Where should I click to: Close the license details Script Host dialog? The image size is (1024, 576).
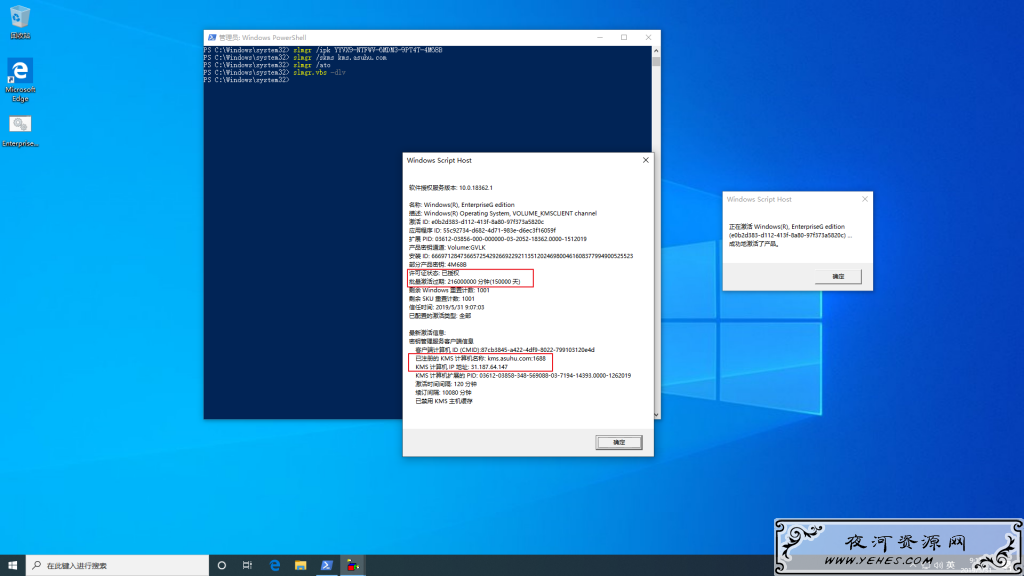tap(645, 160)
